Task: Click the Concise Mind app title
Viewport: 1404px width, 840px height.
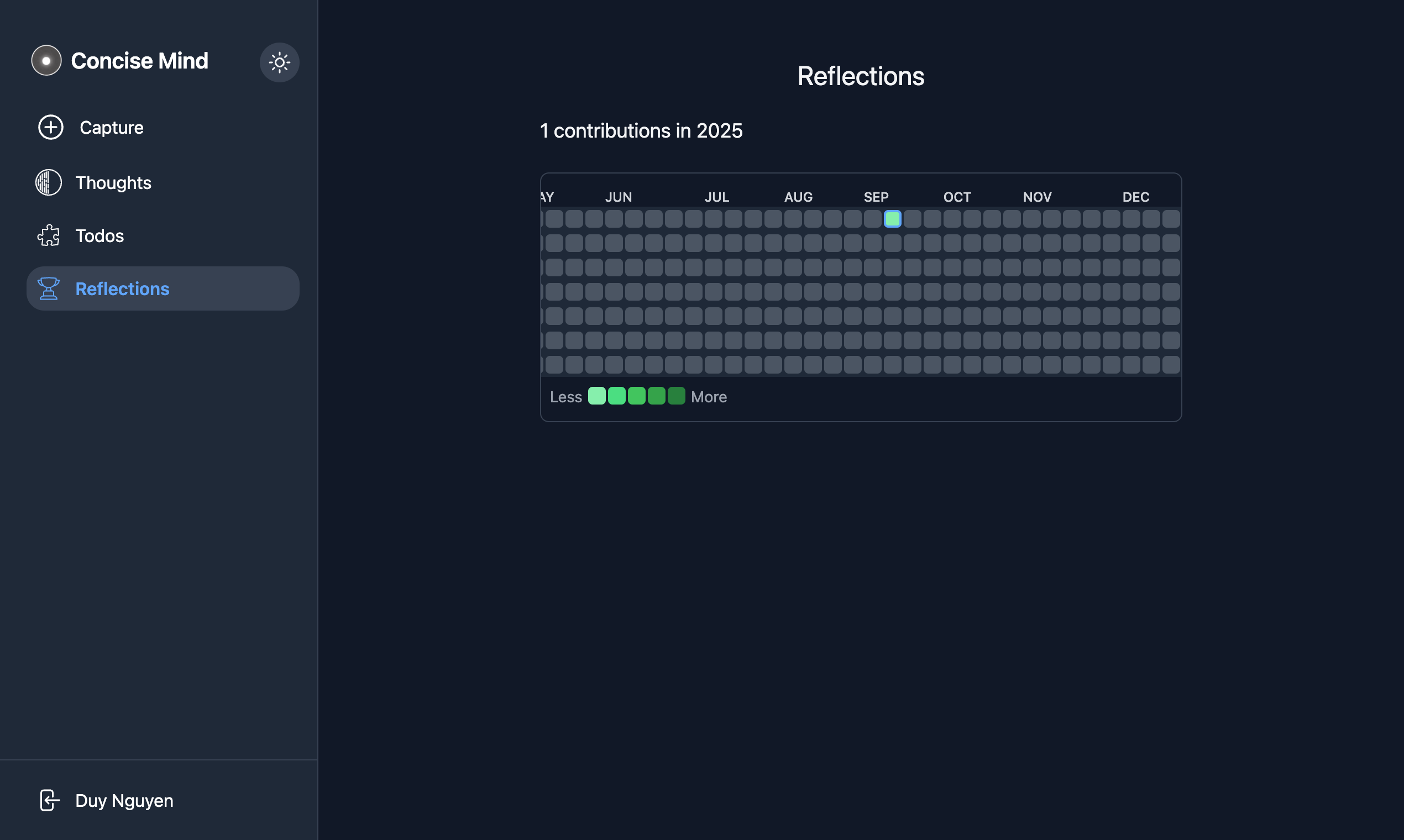Action: (x=140, y=61)
